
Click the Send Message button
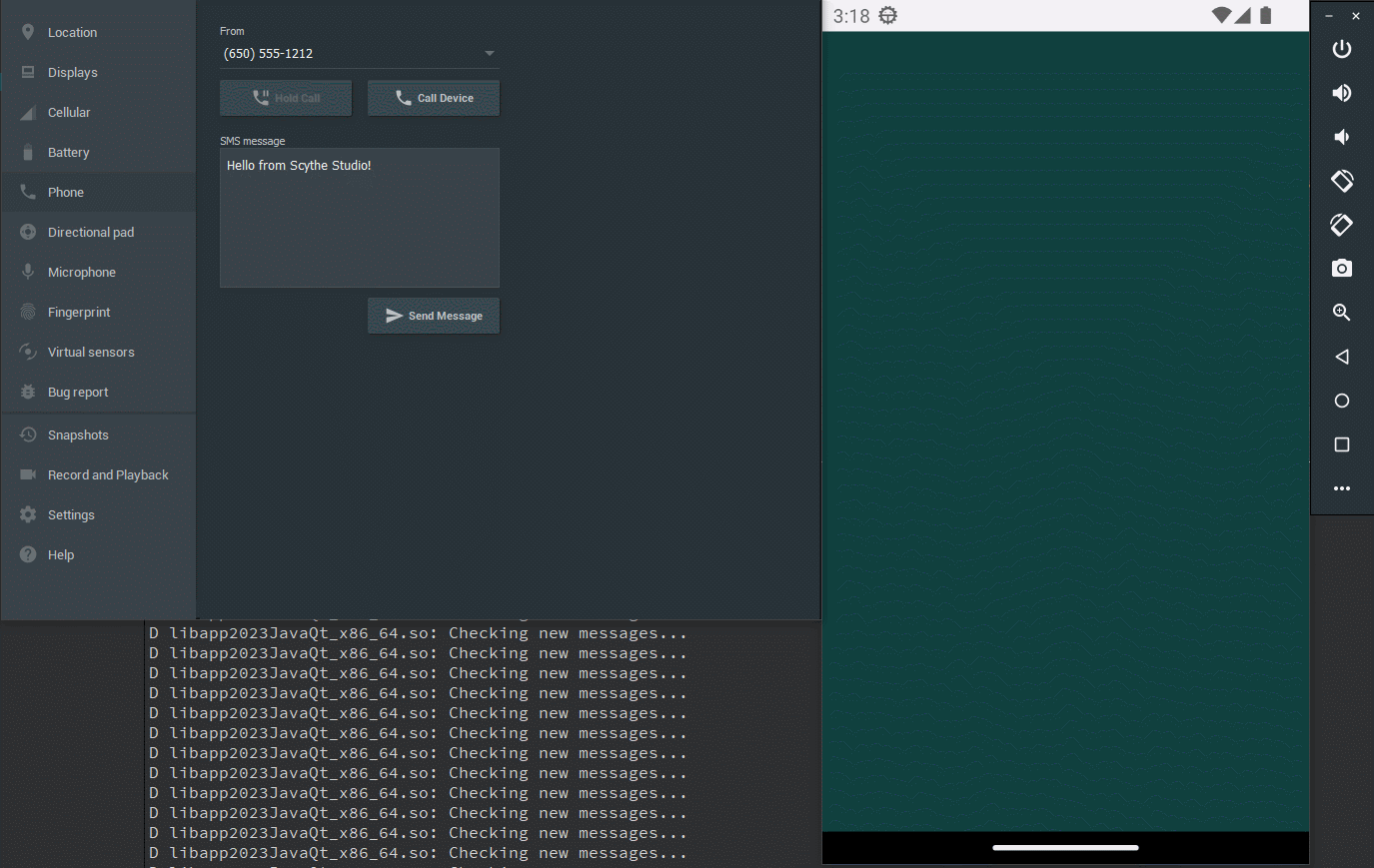click(x=434, y=316)
